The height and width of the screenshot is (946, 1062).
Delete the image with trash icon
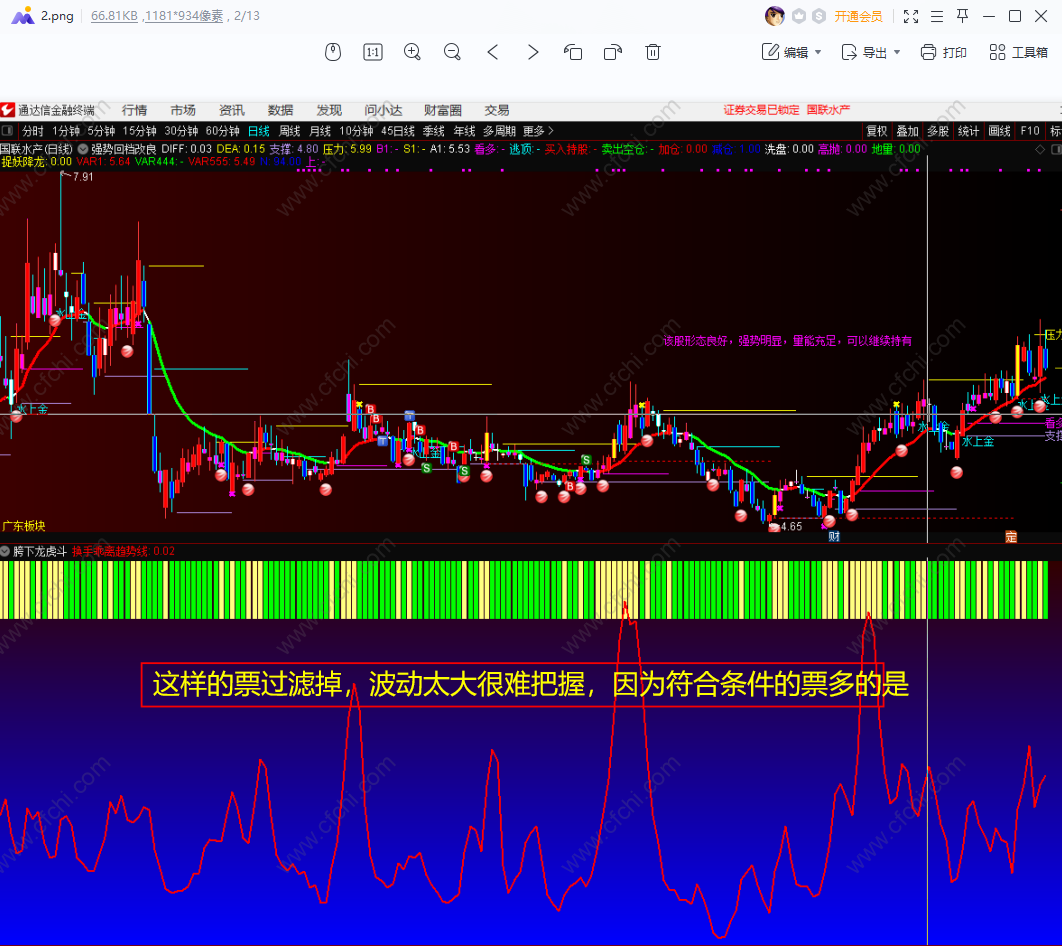[653, 52]
